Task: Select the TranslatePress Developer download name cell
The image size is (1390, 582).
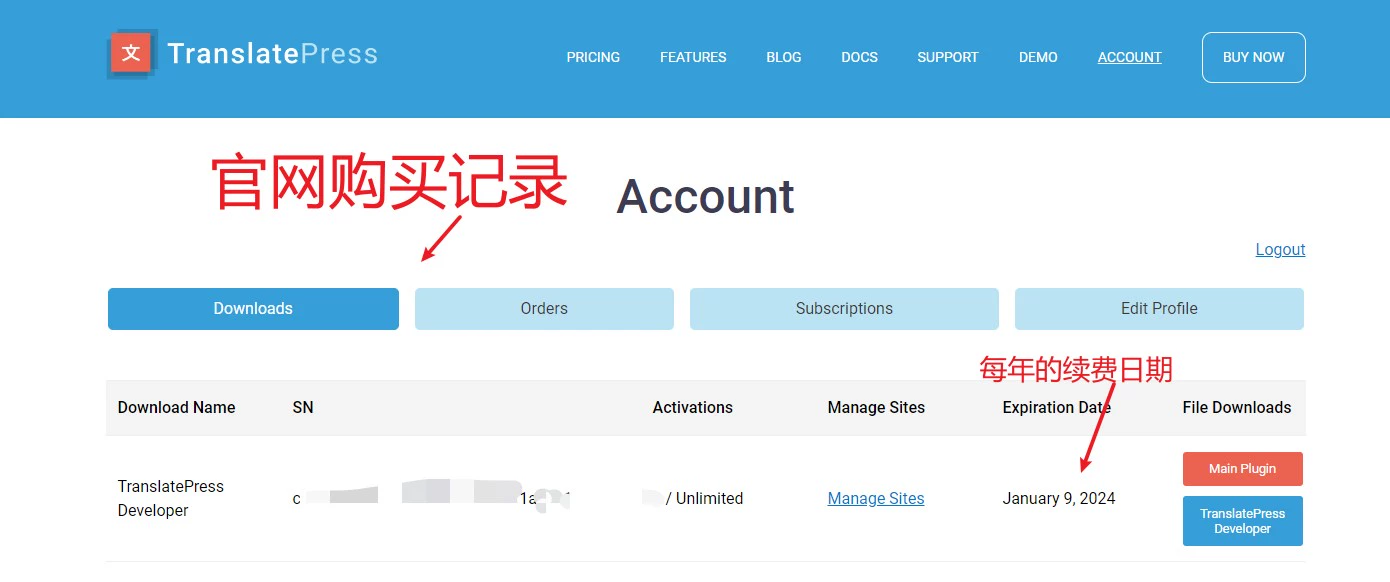Action: point(171,498)
